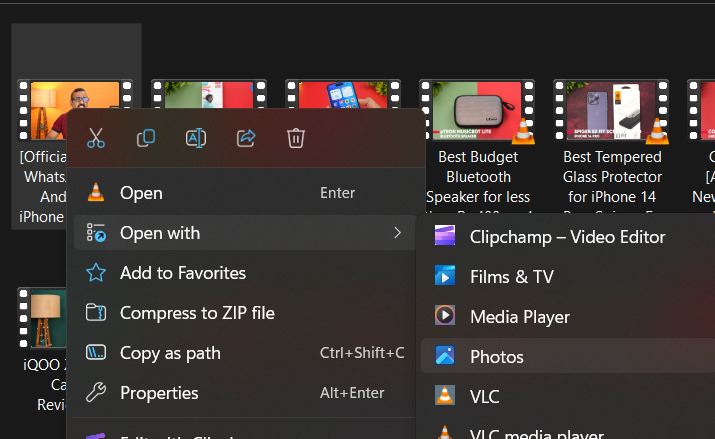Expand the Open with submenu
The height and width of the screenshot is (439, 715).
pos(245,233)
